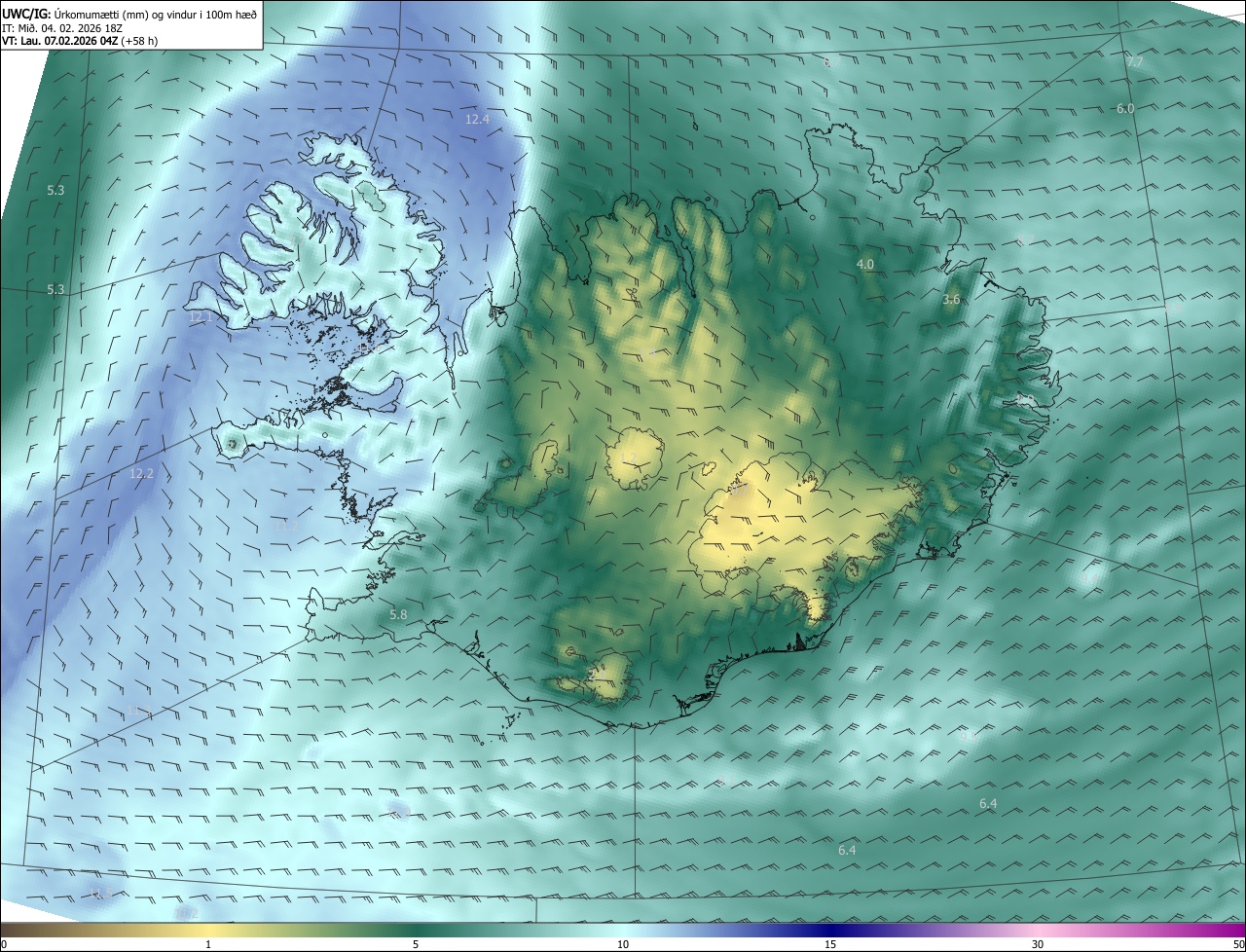
Task: Click the '10' tick label on the color scale
Action: pyautogui.click(x=623, y=944)
